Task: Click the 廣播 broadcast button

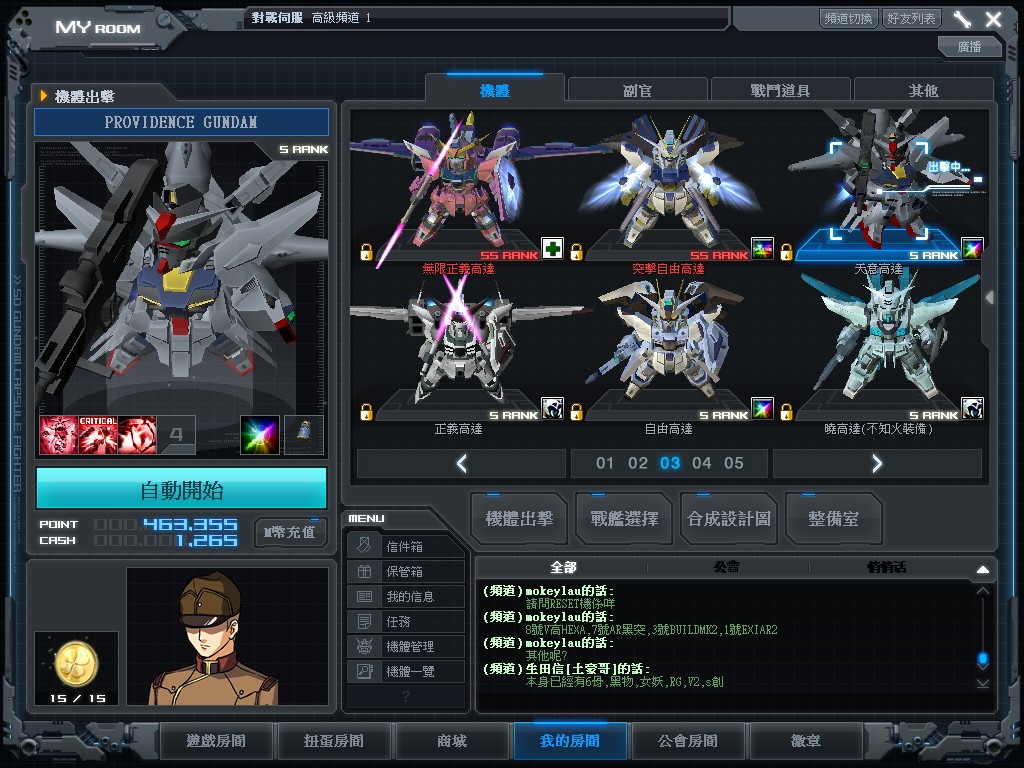Action: point(969,46)
